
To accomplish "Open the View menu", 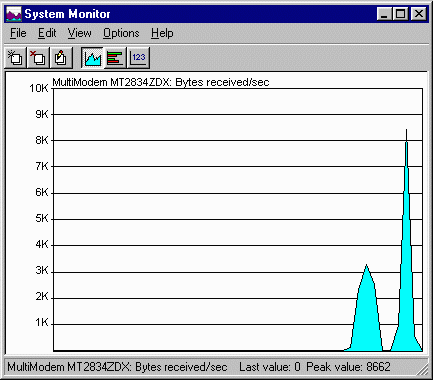I will tap(79, 33).
